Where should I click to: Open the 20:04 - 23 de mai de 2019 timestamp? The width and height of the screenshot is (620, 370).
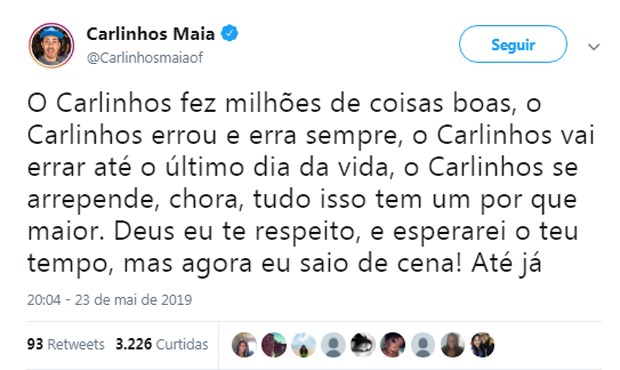(x=110, y=300)
